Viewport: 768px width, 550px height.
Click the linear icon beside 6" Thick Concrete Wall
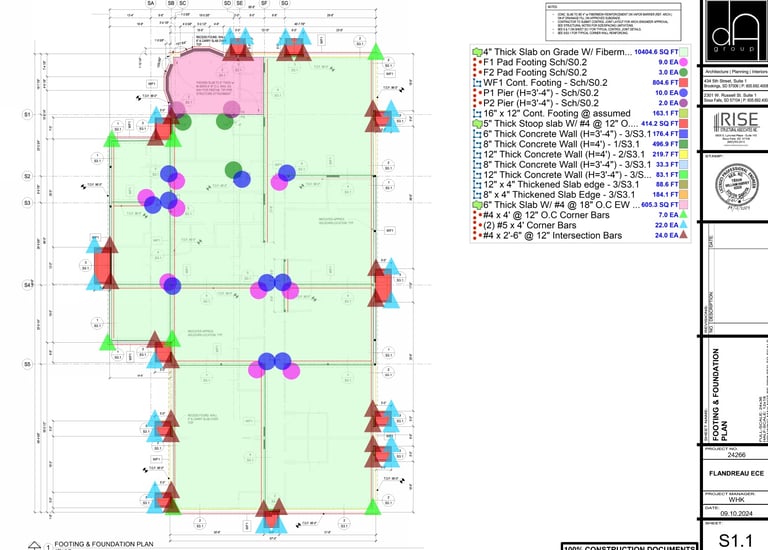477,134
